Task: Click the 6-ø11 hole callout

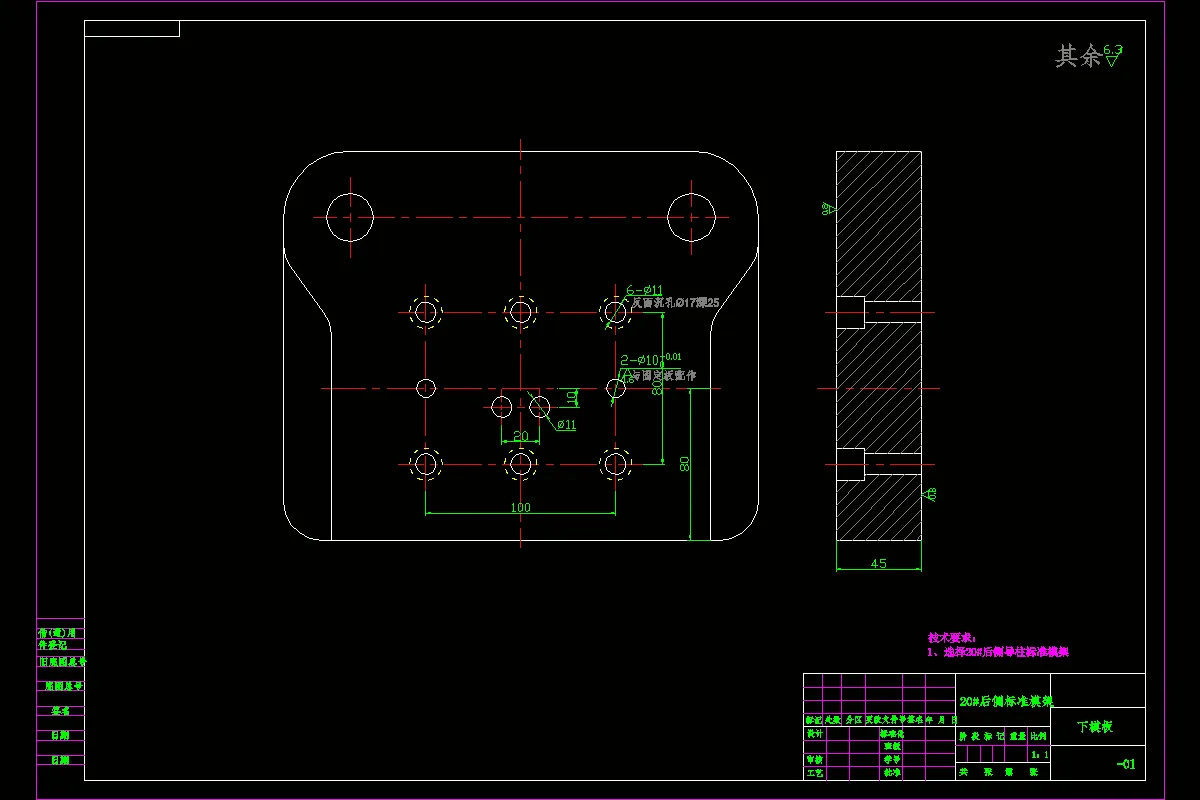Action: tap(644, 290)
